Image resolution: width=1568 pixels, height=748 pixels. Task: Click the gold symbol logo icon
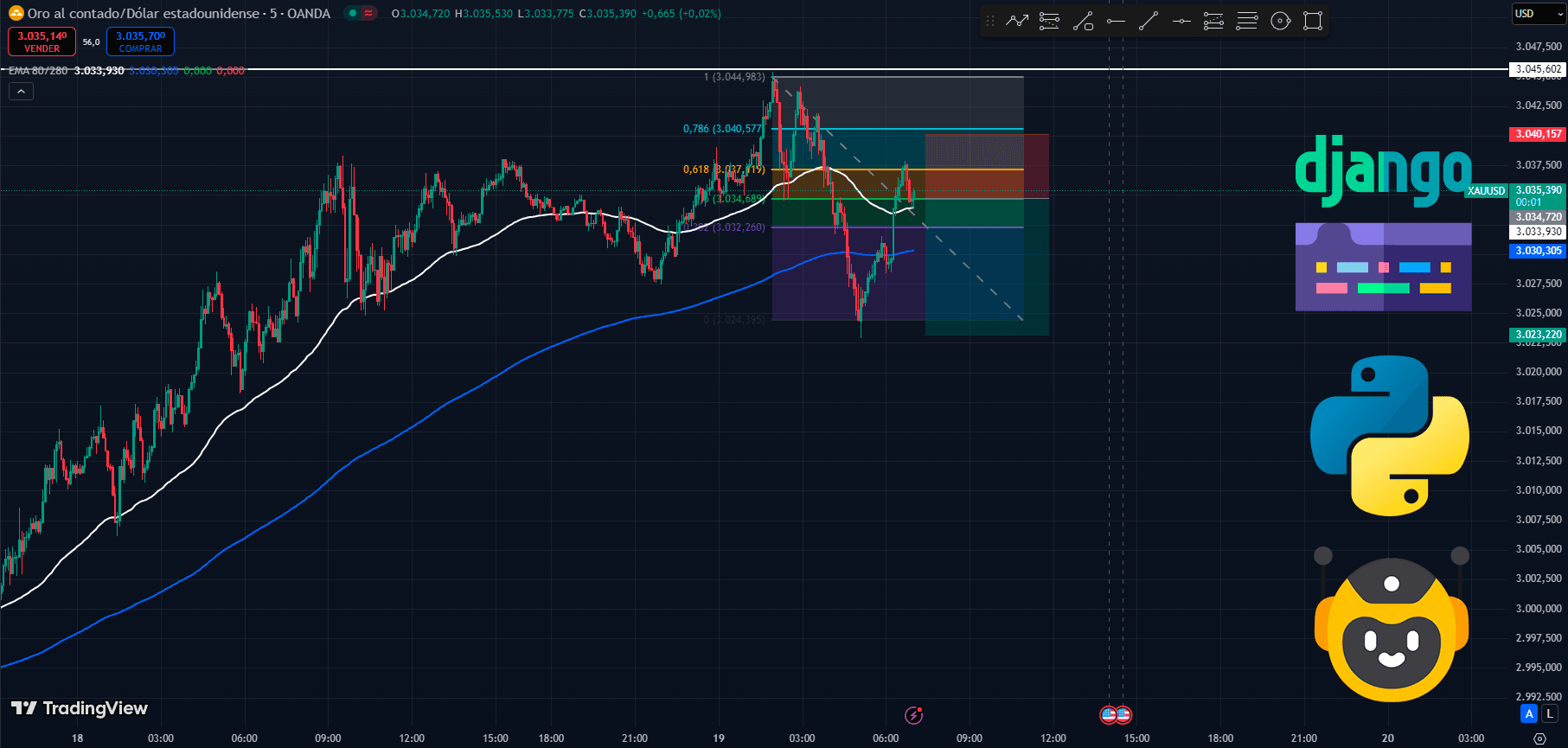pyautogui.click(x=16, y=13)
